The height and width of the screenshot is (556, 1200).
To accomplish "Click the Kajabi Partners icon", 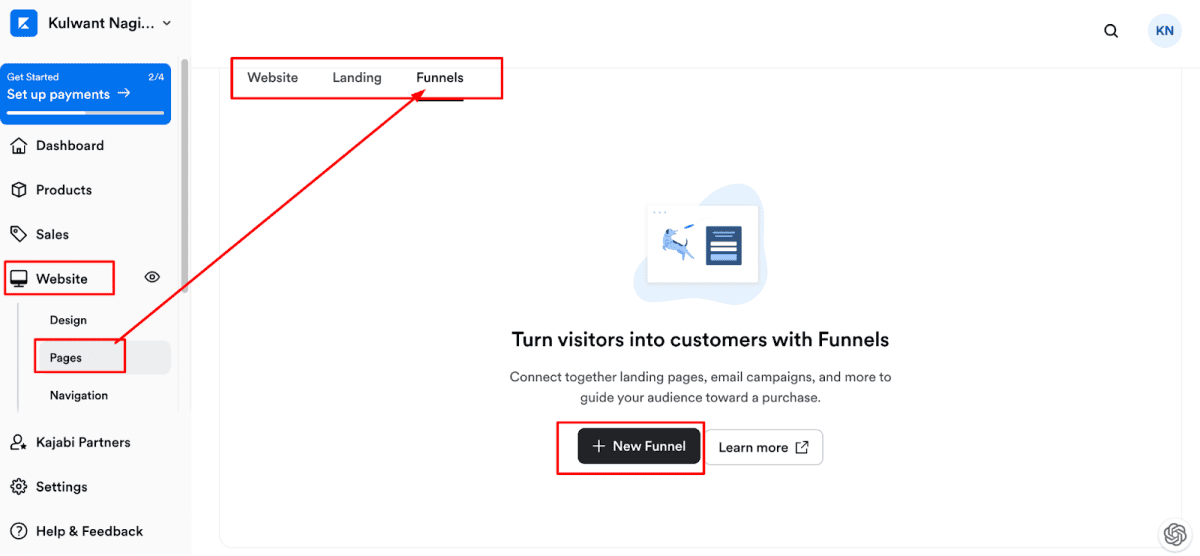I will (18, 442).
